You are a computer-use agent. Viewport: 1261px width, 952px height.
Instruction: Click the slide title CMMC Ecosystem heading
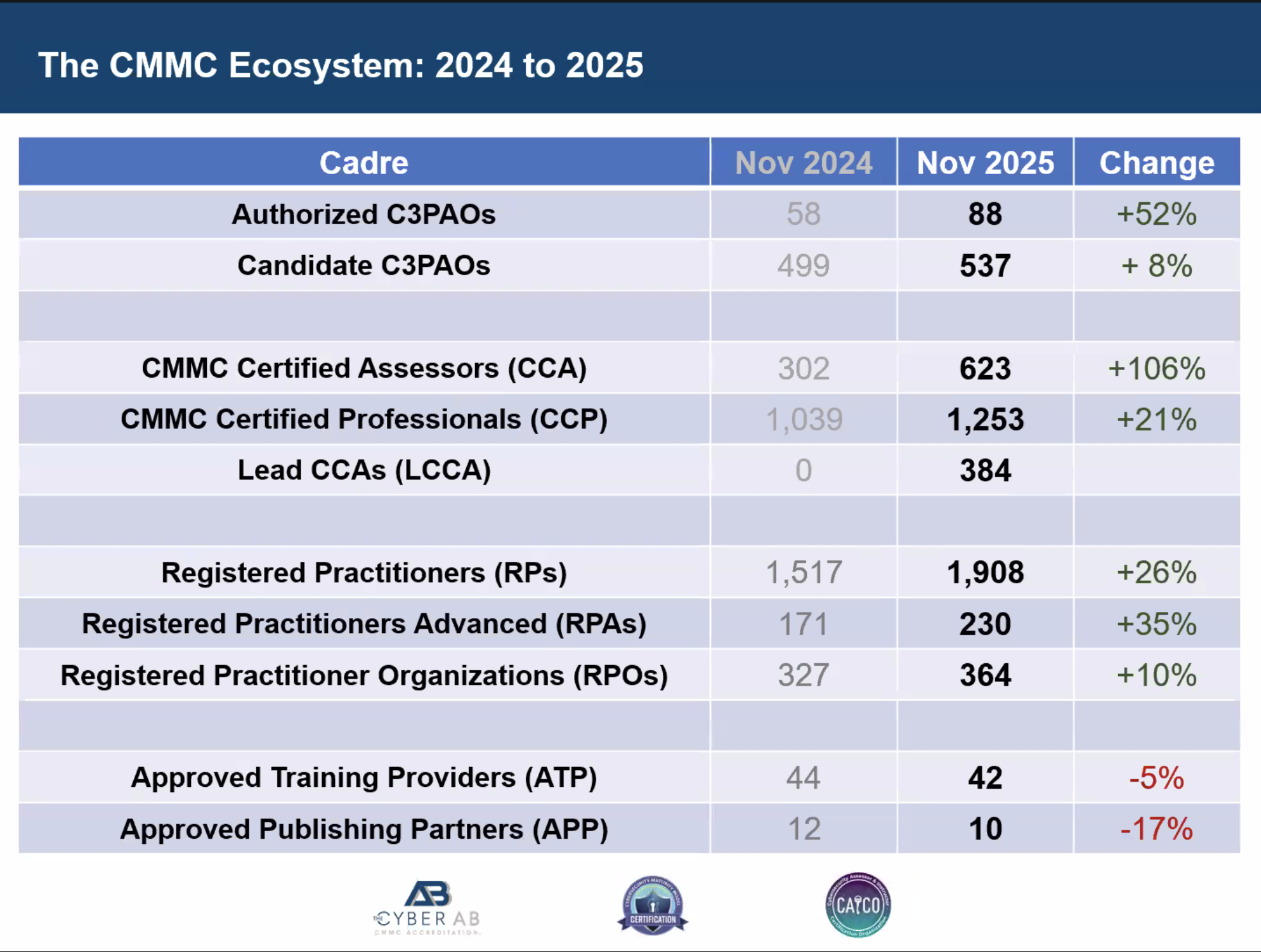pyautogui.click(x=341, y=65)
